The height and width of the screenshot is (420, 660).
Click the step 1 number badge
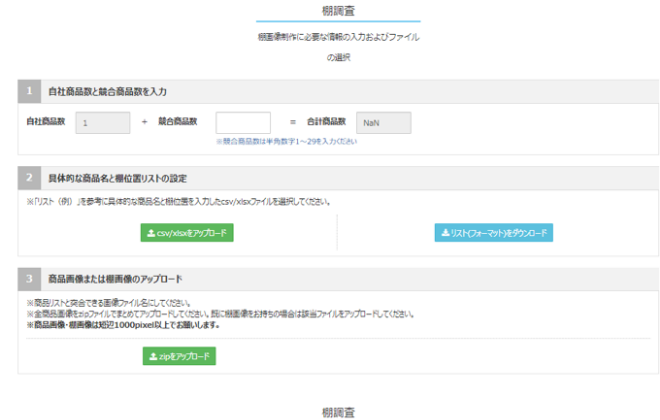29,91
